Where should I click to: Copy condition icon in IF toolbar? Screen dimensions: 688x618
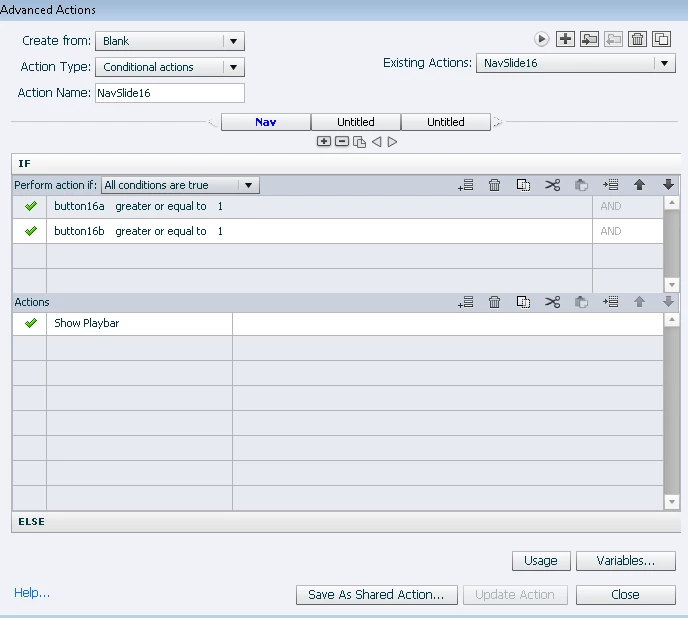click(523, 185)
